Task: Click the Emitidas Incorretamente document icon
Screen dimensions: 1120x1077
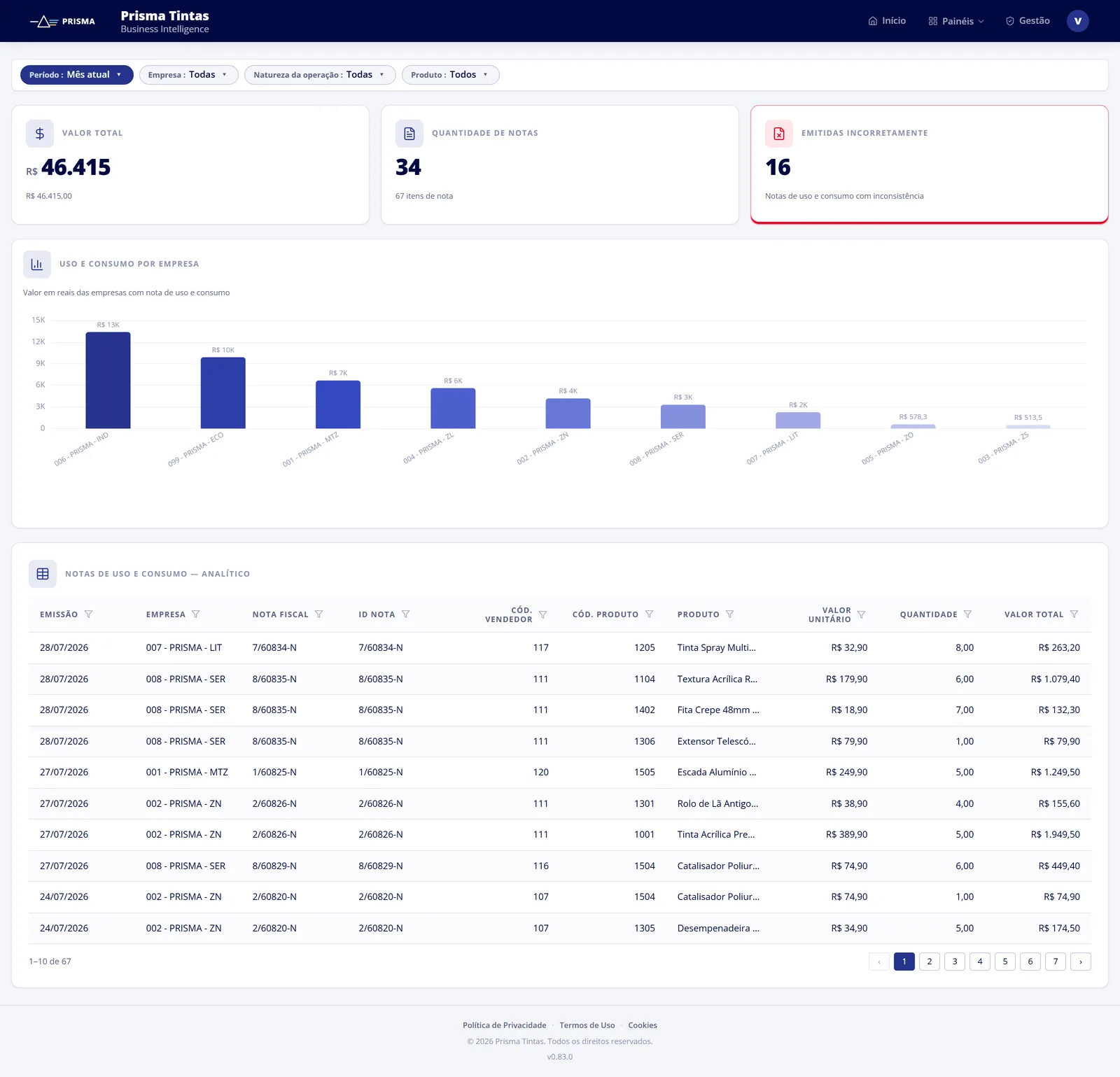Action: (x=779, y=133)
